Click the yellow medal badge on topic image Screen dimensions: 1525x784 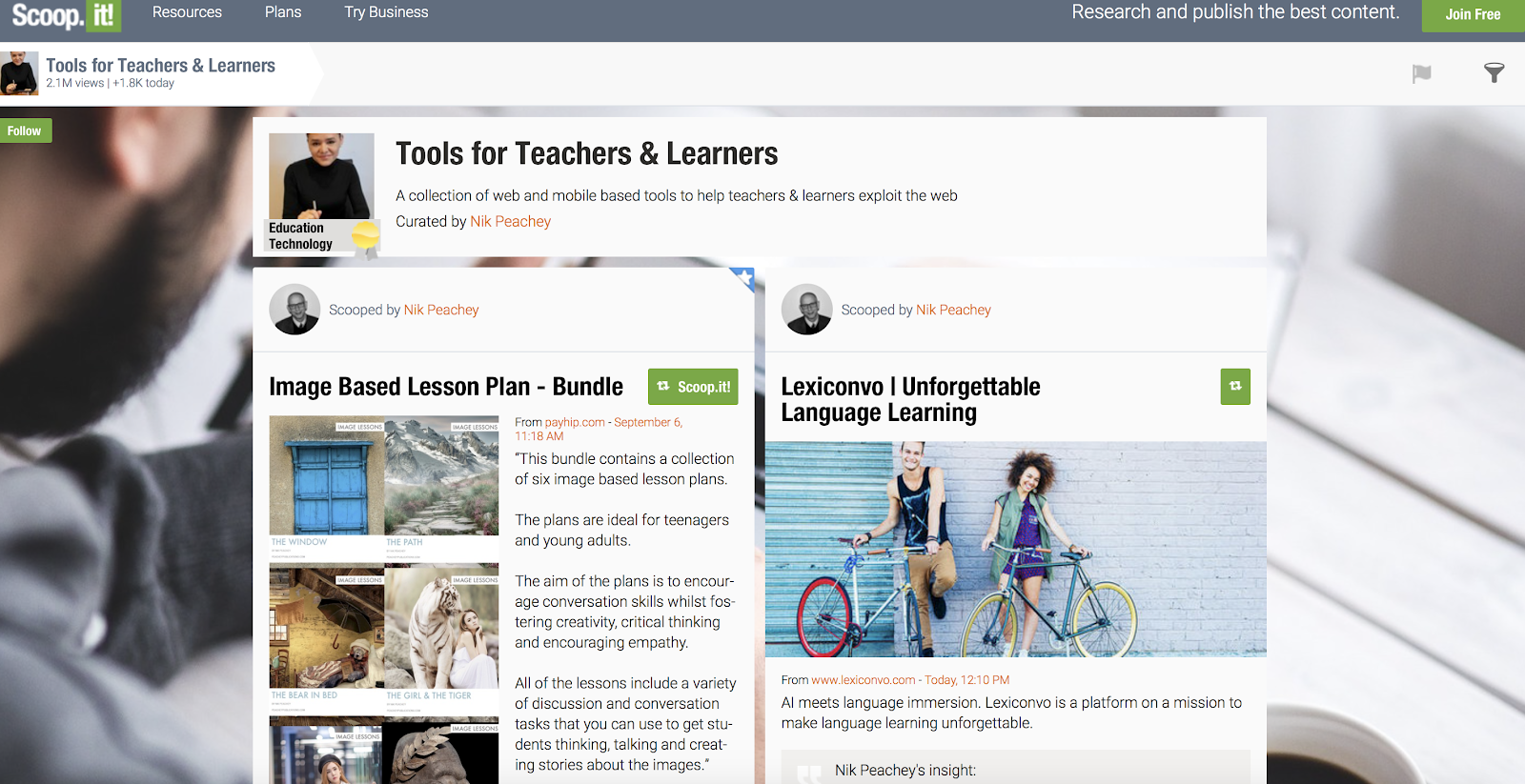[366, 236]
